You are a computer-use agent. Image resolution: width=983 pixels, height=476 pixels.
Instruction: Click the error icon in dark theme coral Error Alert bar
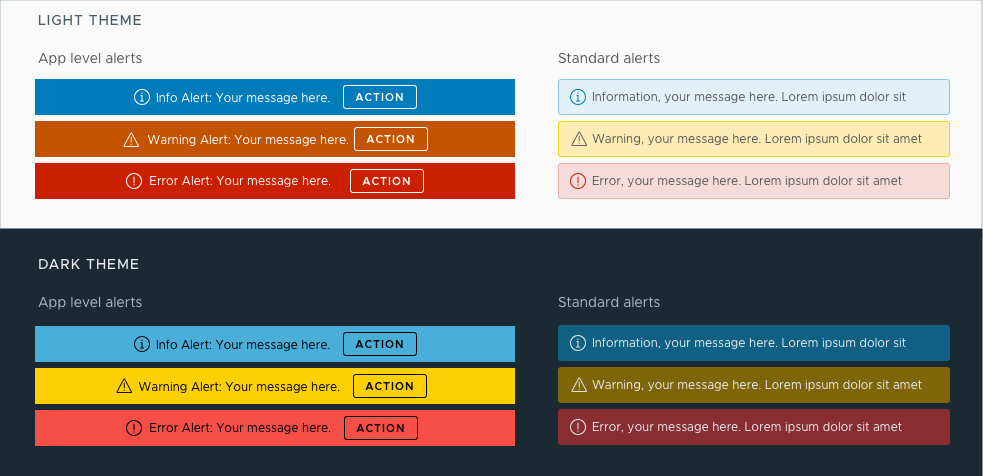click(x=134, y=428)
